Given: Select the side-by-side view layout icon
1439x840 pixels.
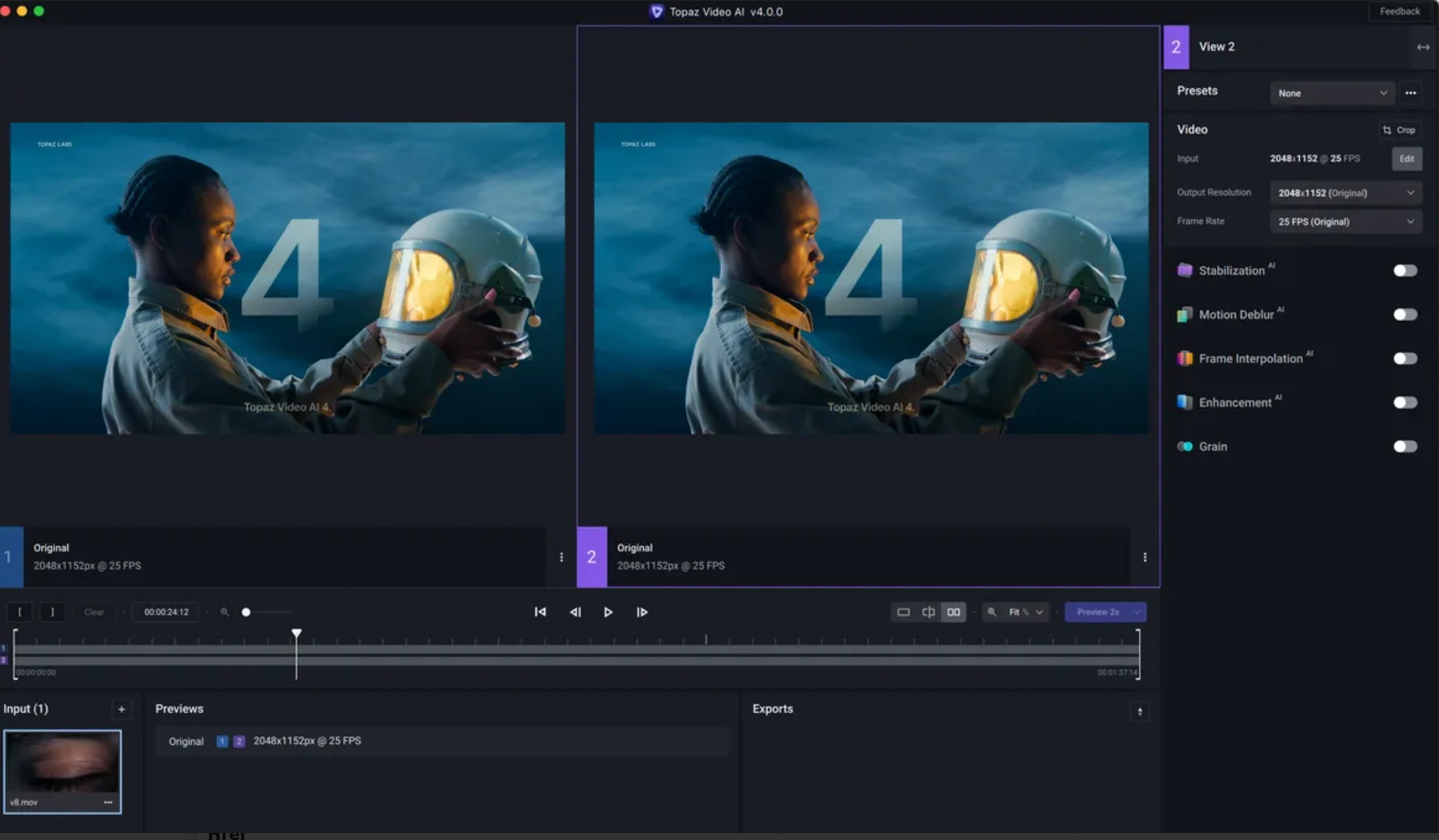Looking at the screenshot, I should point(953,612).
